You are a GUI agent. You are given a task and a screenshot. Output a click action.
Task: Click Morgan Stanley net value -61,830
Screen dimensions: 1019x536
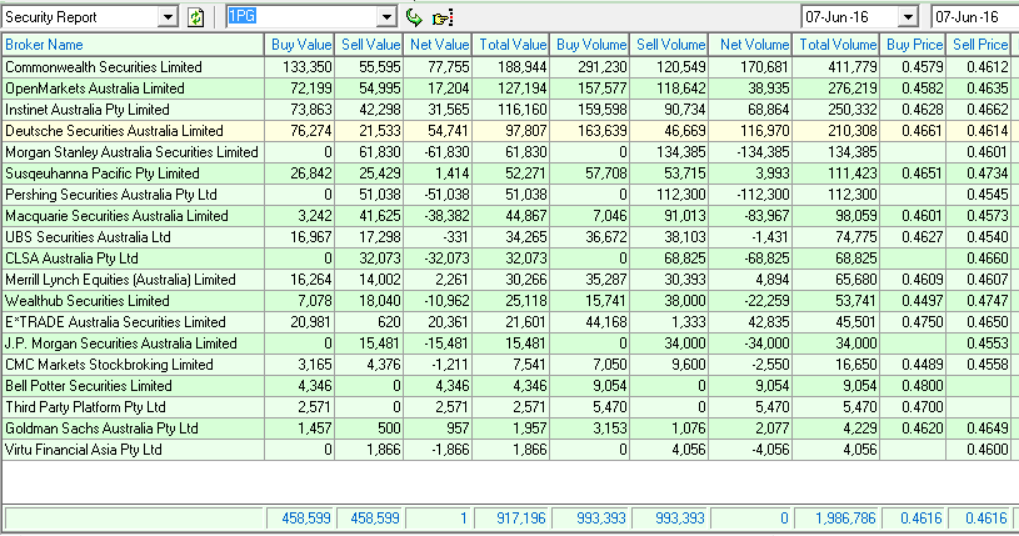point(438,152)
